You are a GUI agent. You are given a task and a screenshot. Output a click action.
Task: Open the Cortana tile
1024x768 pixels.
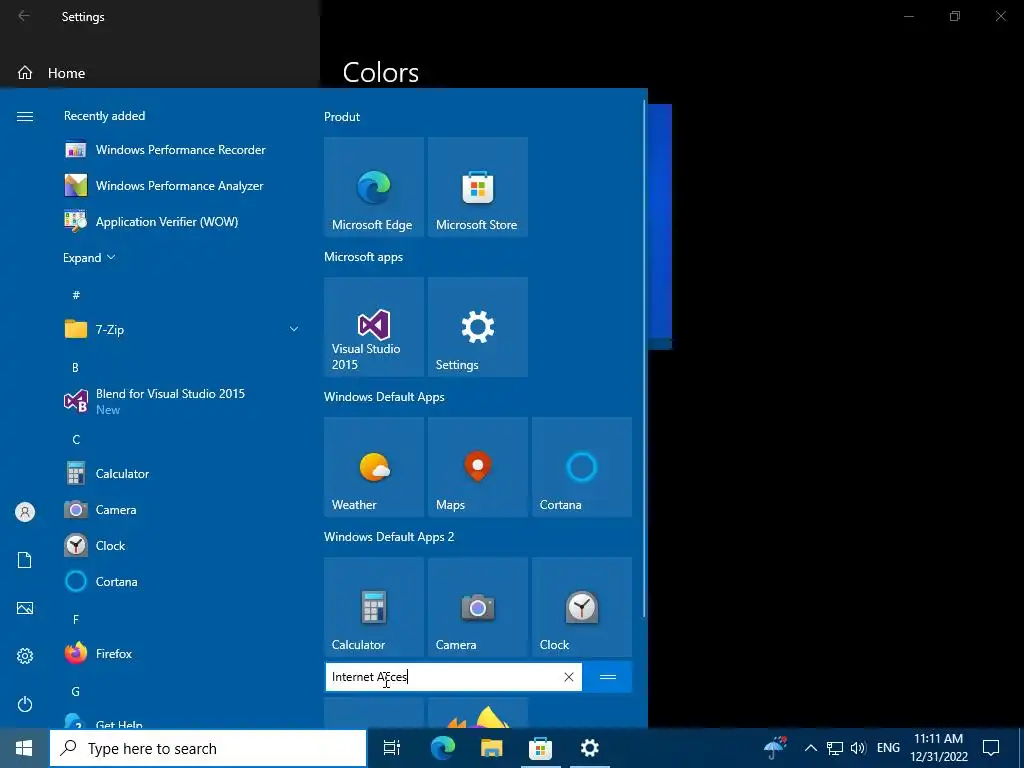582,467
